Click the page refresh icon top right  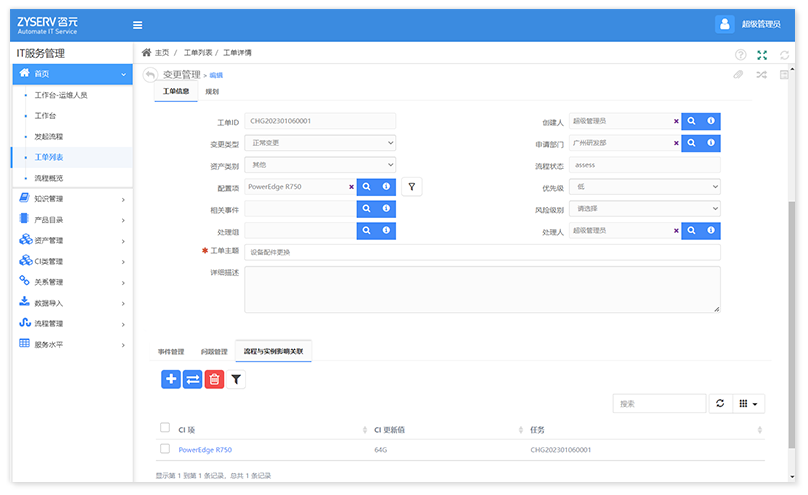pos(784,55)
